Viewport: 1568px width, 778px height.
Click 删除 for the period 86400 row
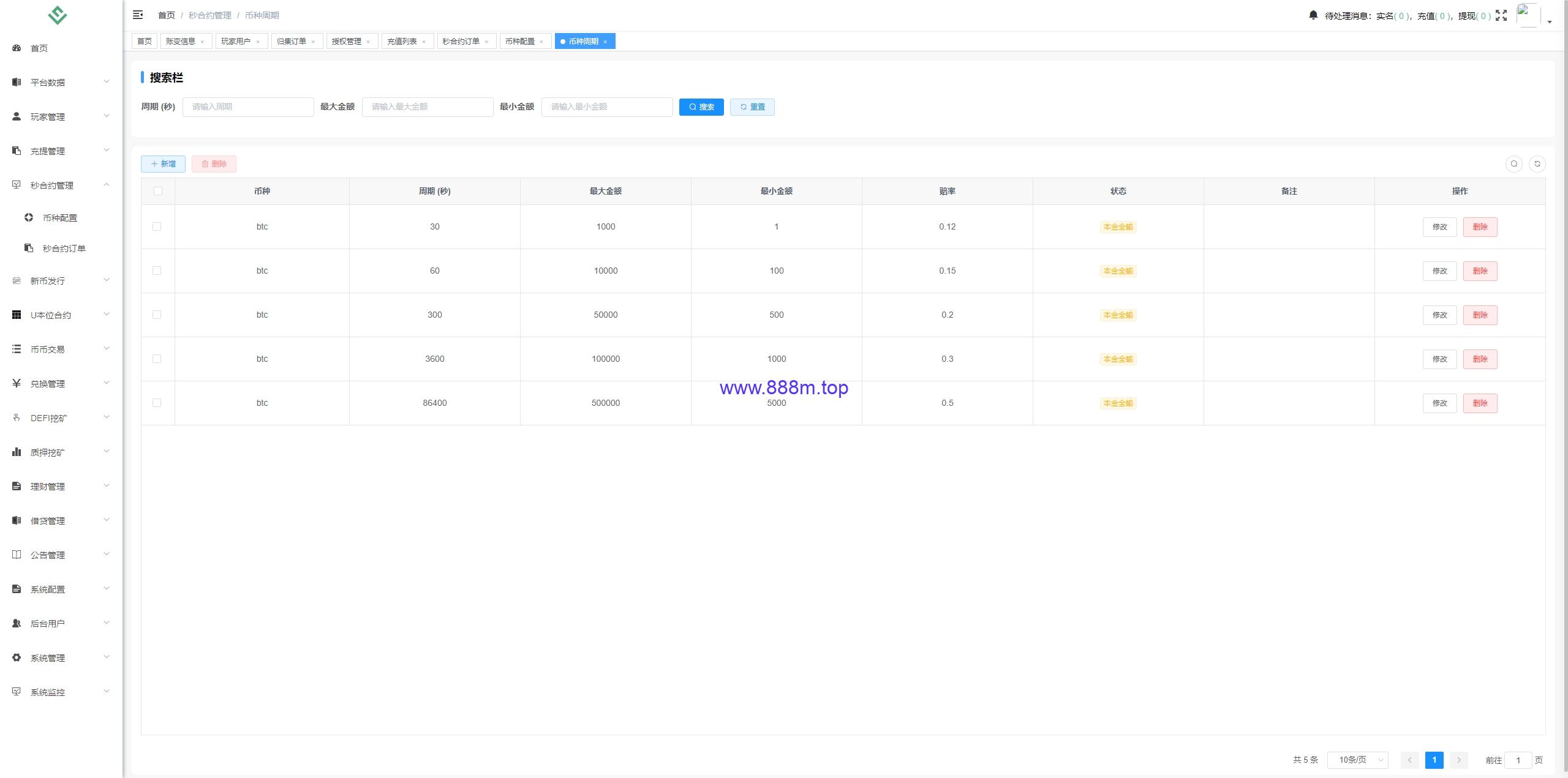tap(1480, 403)
